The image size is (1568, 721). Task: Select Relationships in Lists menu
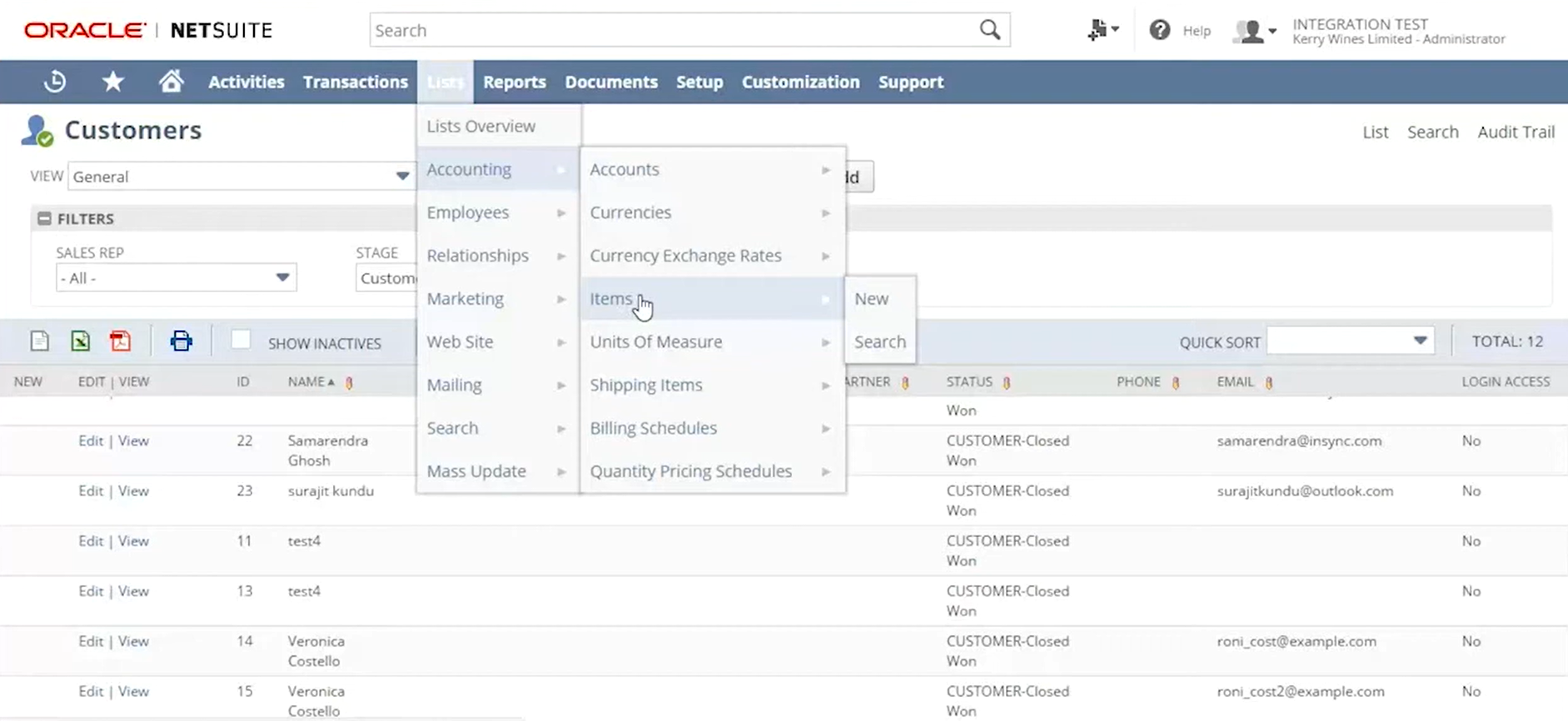coord(498,256)
